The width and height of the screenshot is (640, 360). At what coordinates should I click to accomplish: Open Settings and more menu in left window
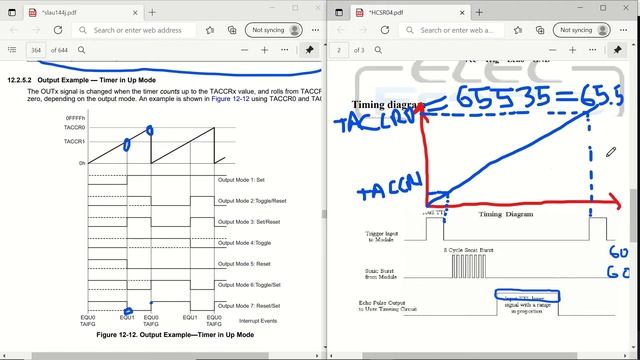316,30
